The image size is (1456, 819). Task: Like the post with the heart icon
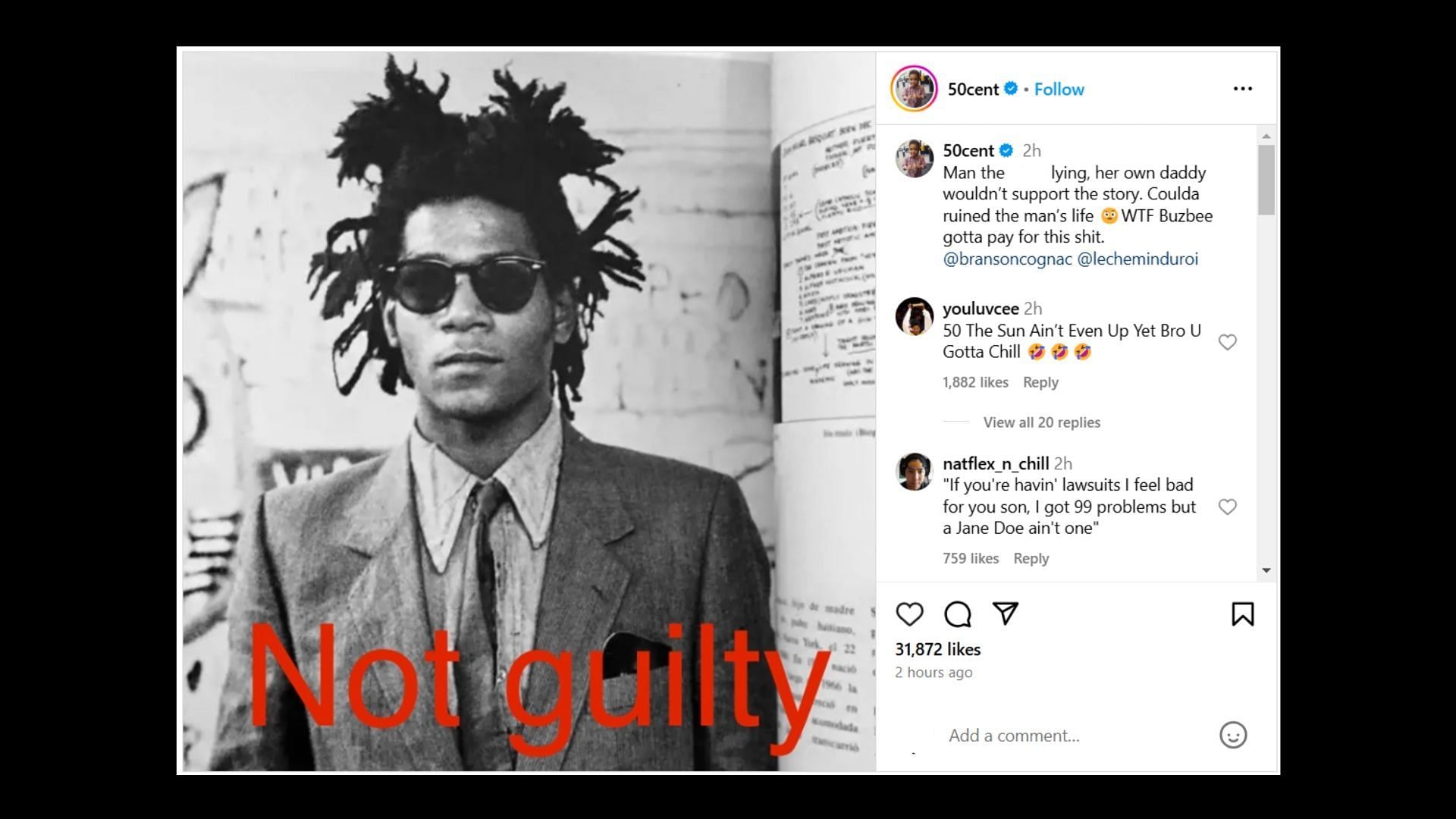[909, 613]
